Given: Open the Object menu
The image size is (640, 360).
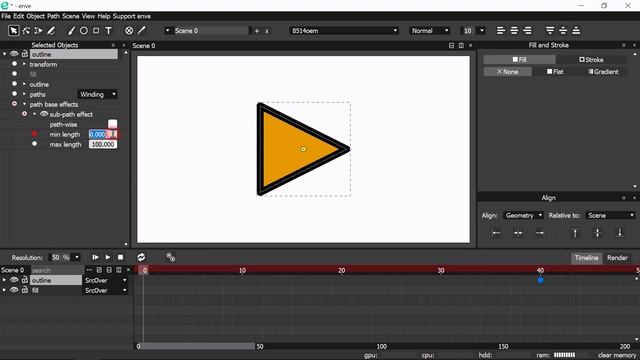Looking at the screenshot, I should (36, 16).
